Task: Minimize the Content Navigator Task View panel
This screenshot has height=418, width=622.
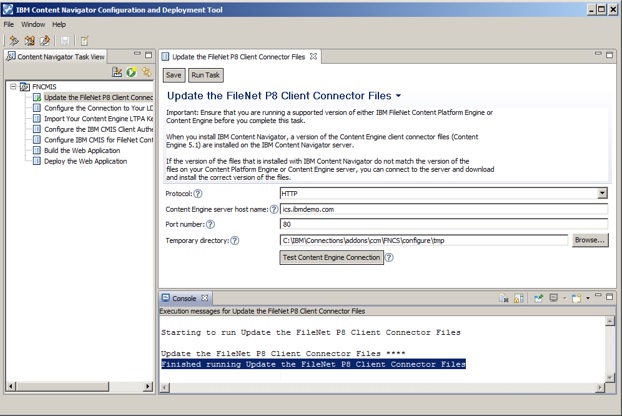Action: (137, 54)
